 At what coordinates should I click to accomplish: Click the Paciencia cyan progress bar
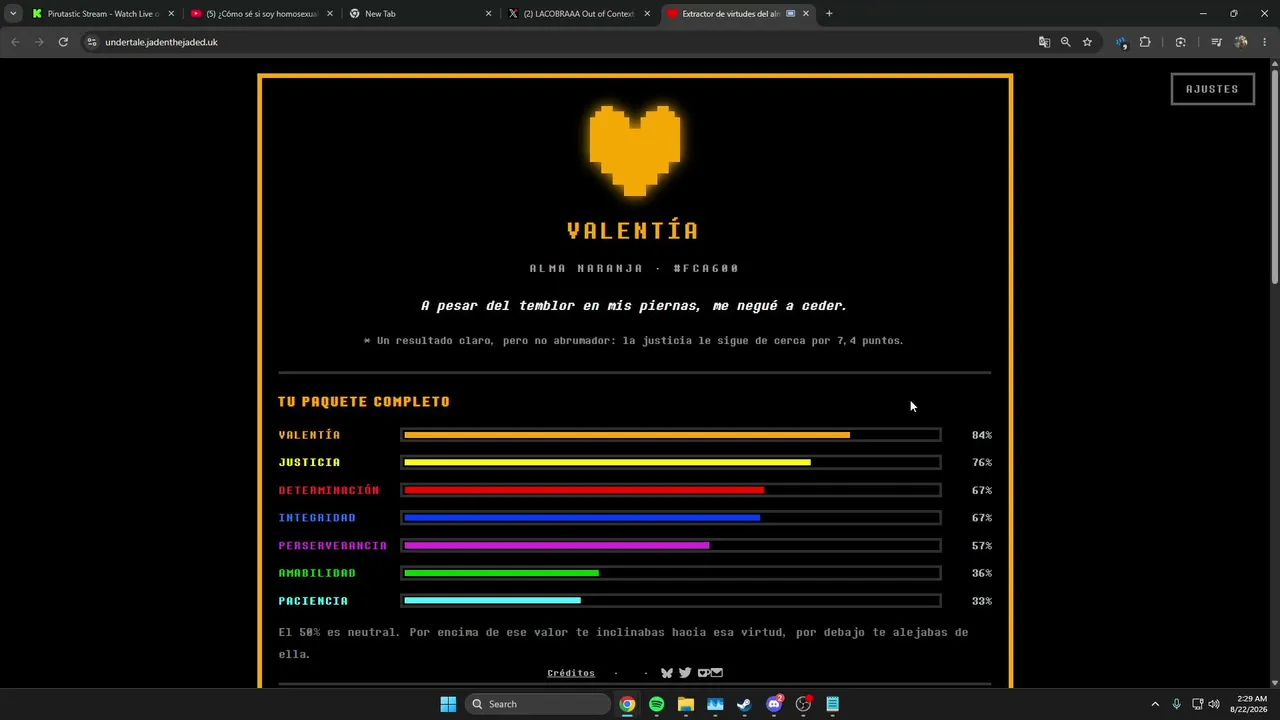(x=671, y=601)
